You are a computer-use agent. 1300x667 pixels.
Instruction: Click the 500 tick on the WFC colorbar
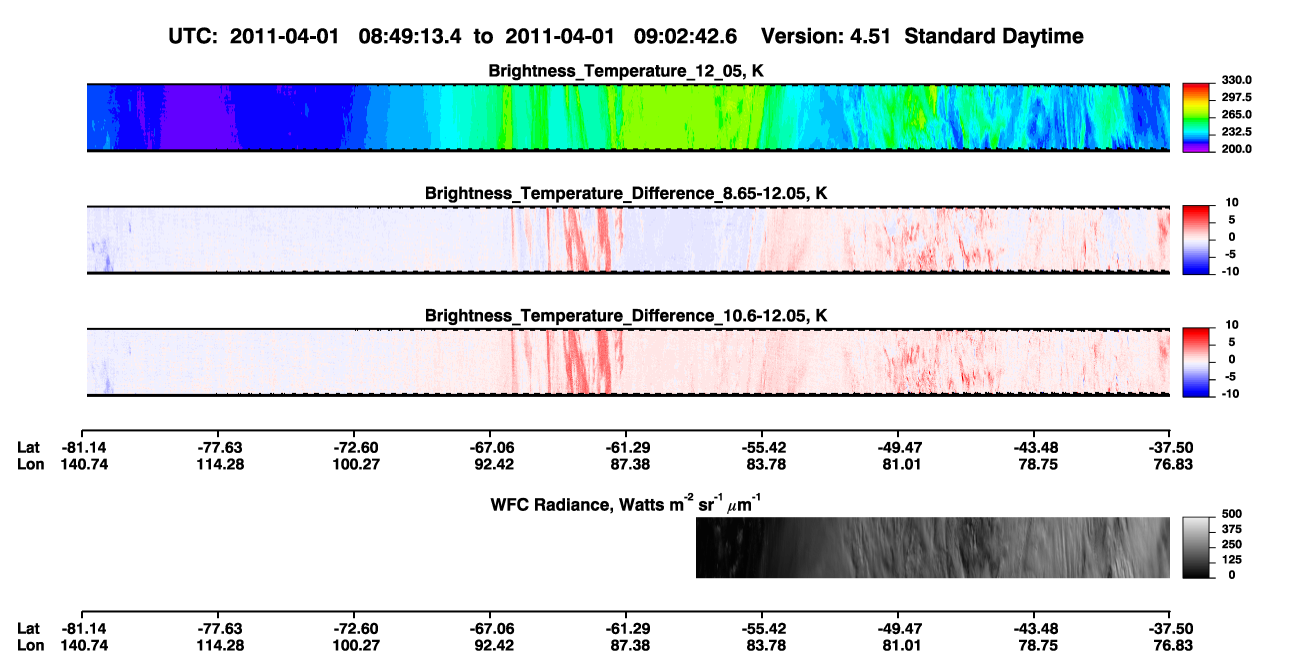point(1230,514)
